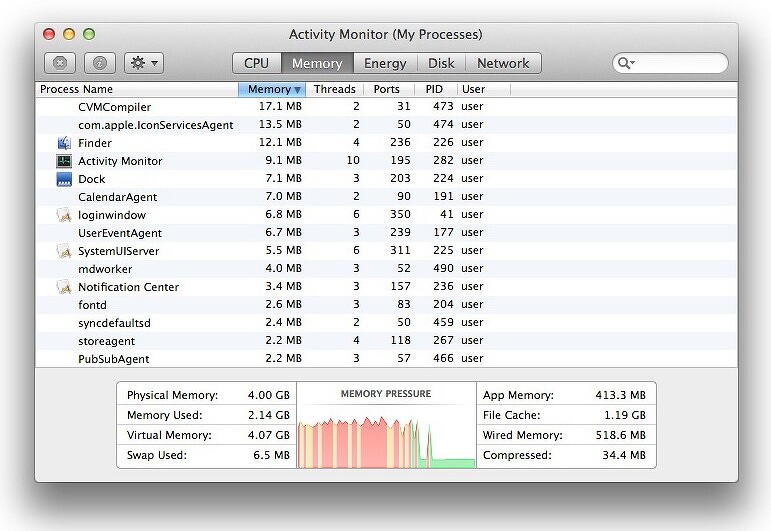The height and width of the screenshot is (531, 771).
Task: Click PID 473 cell
Action: click(443, 106)
